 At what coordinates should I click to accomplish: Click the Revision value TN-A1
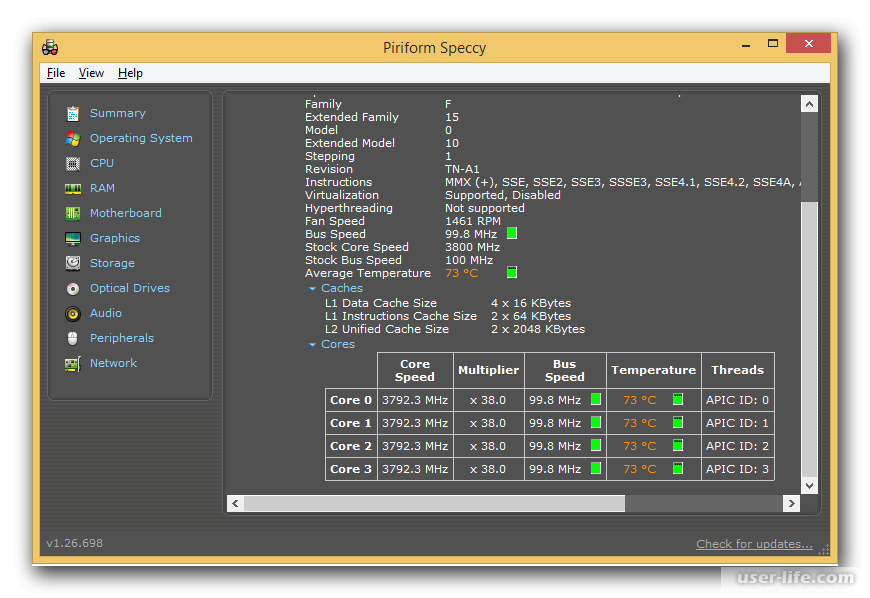click(462, 169)
